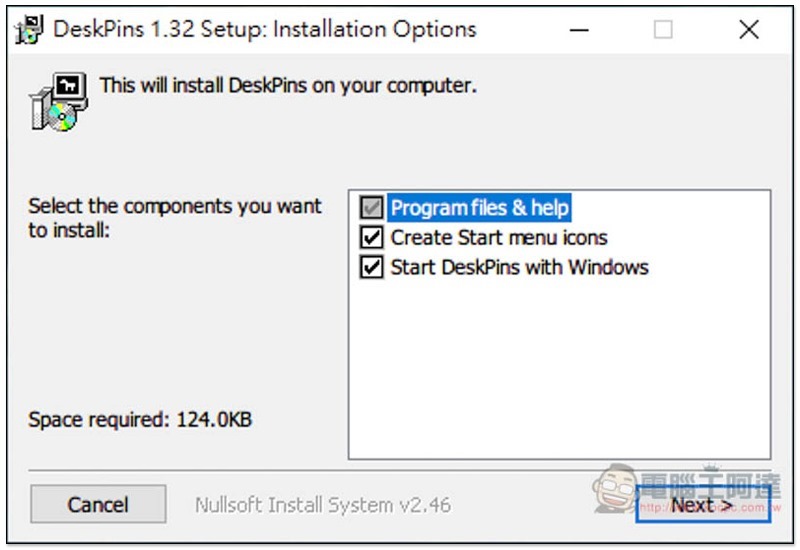Select the Create Start menu icons label
Image resolution: width=800 pixels, height=550 pixels.
pos(498,238)
